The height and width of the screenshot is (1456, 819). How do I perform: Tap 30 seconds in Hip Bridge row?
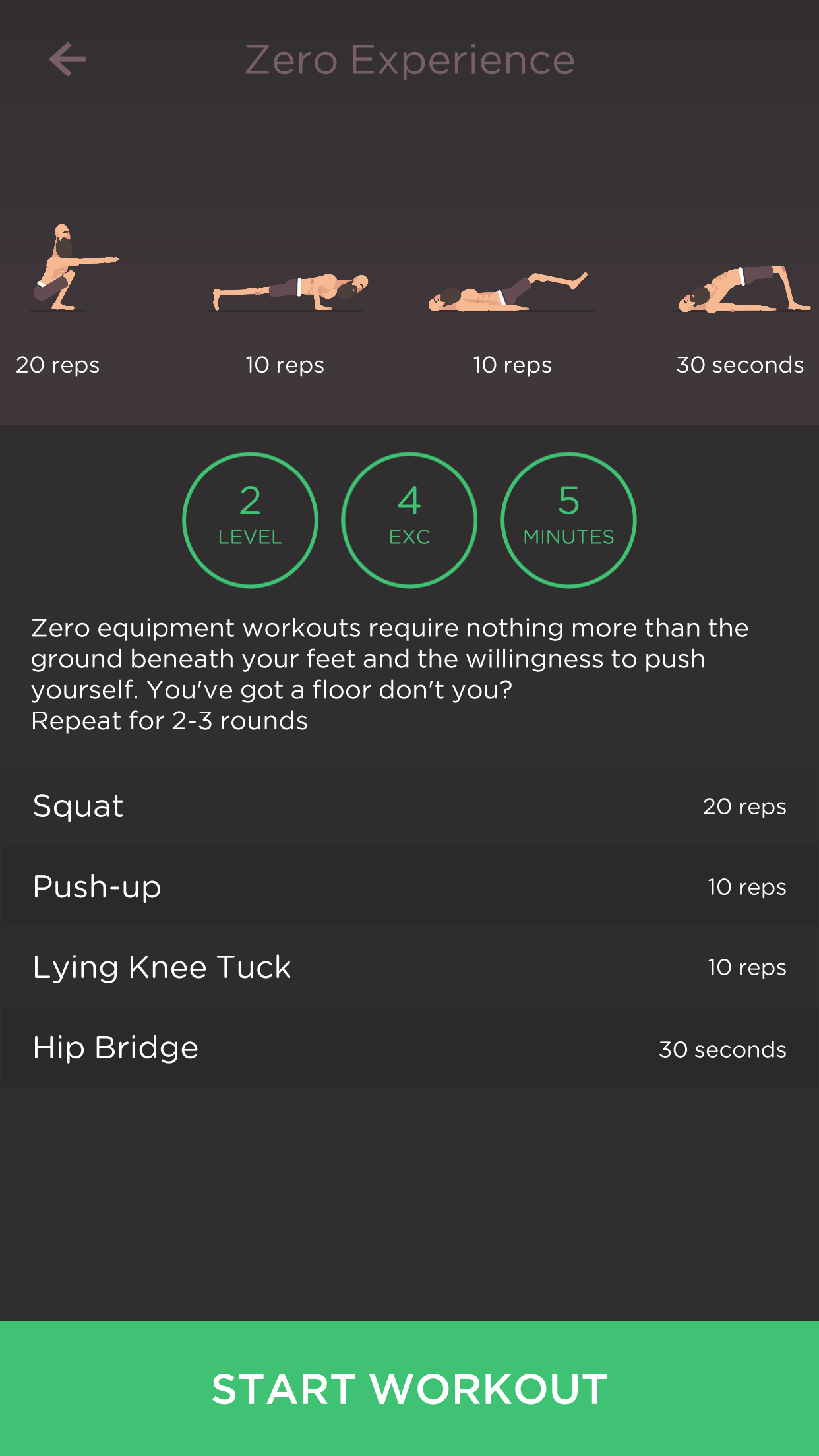723,1049
